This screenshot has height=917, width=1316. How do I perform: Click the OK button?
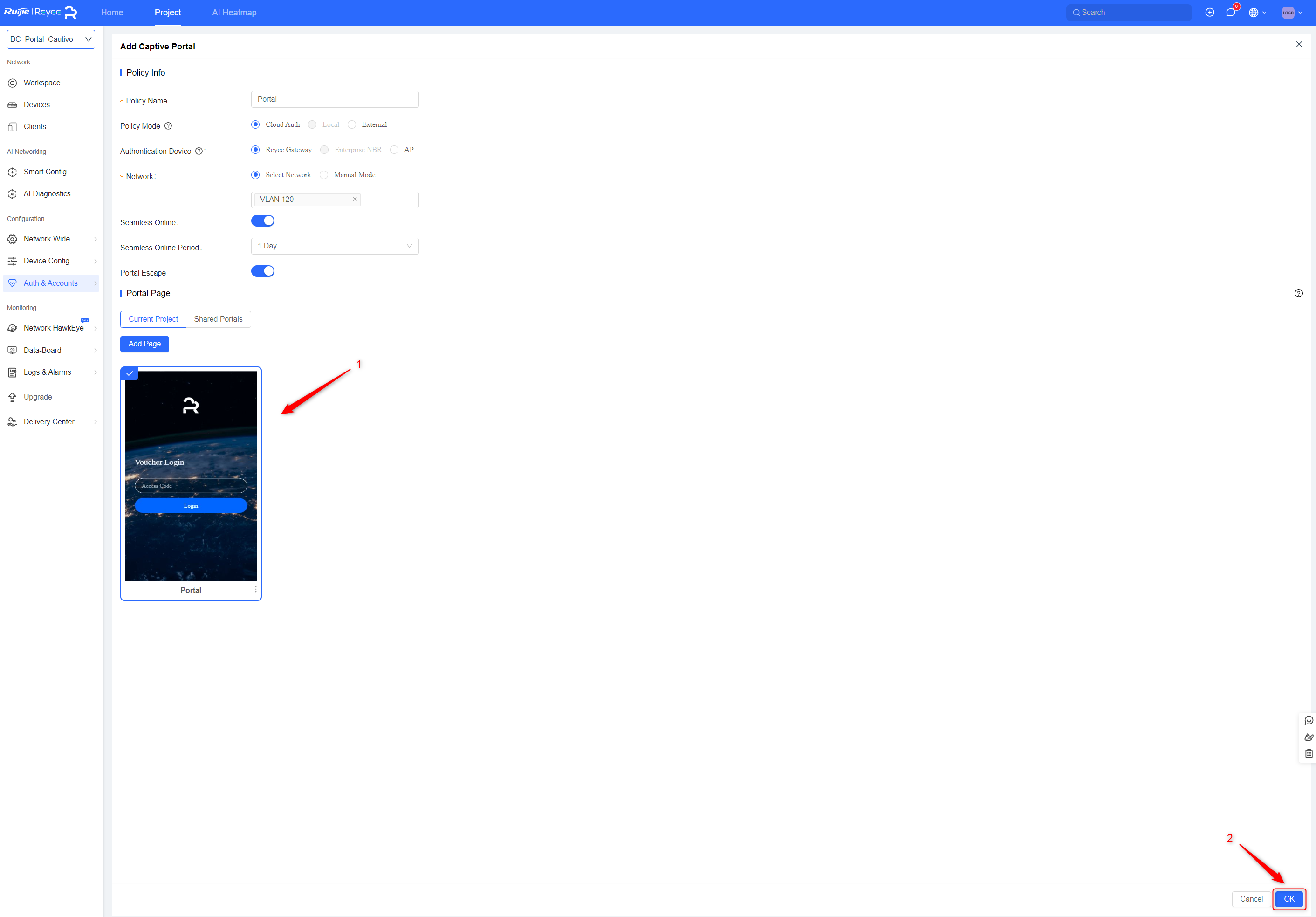pyautogui.click(x=1289, y=899)
